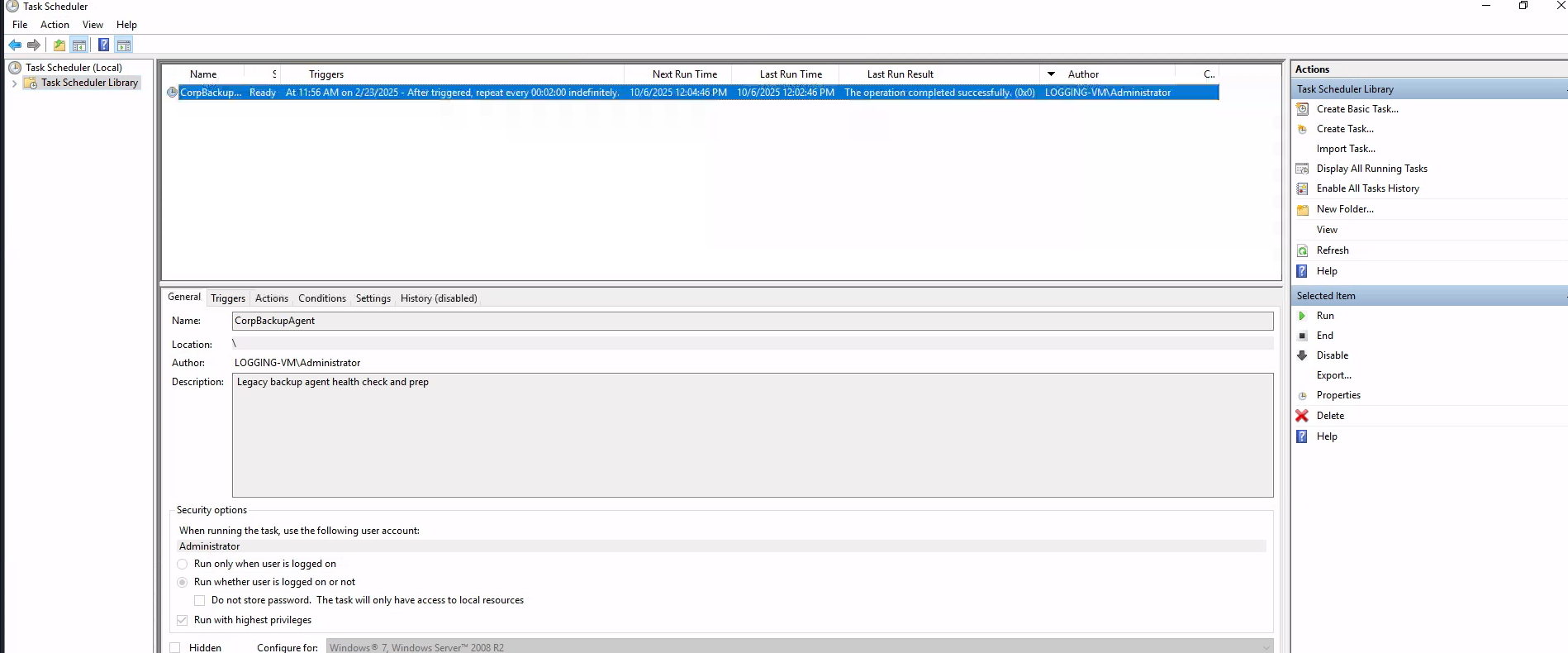Switch to the Conditions tab
Image resolution: width=1568 pixels, height=653 pixels.
(x=321, y=298)
